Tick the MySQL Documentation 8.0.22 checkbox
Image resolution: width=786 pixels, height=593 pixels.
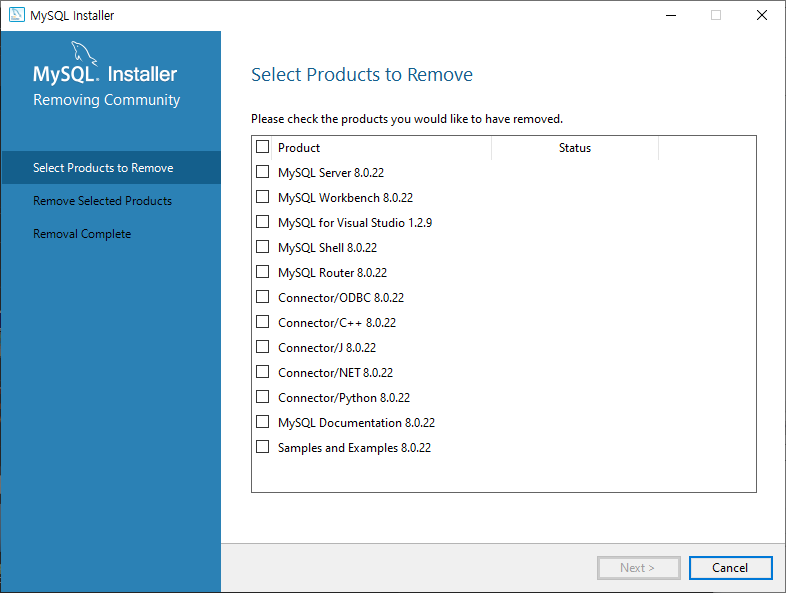[x=262, y=422]
